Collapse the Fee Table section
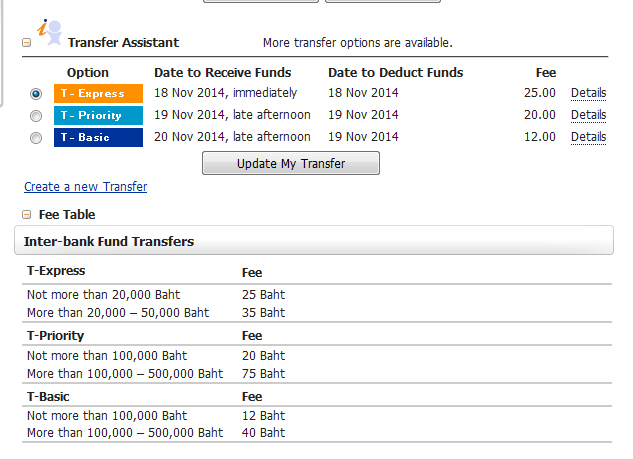The height and width of the screenshot is (459, 633). pyautogui.click(x=27, y=214)
